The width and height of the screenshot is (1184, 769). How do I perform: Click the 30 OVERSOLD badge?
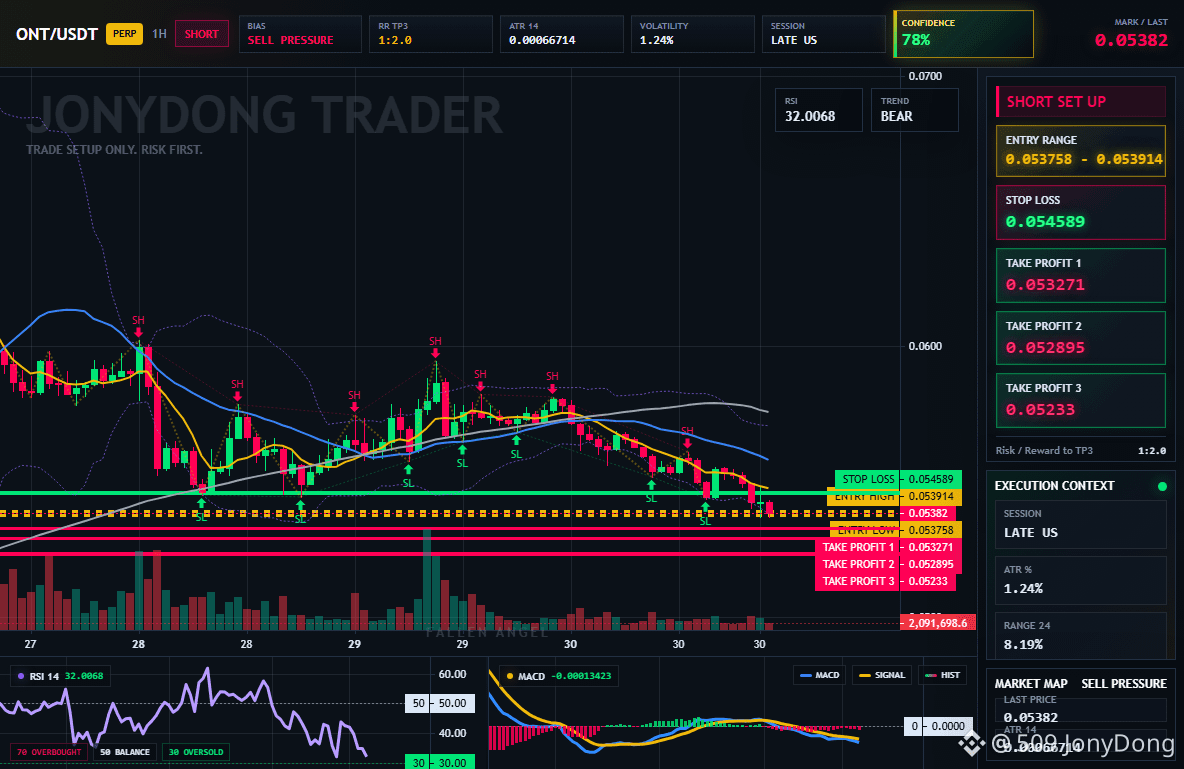click(x=196, y=752)
